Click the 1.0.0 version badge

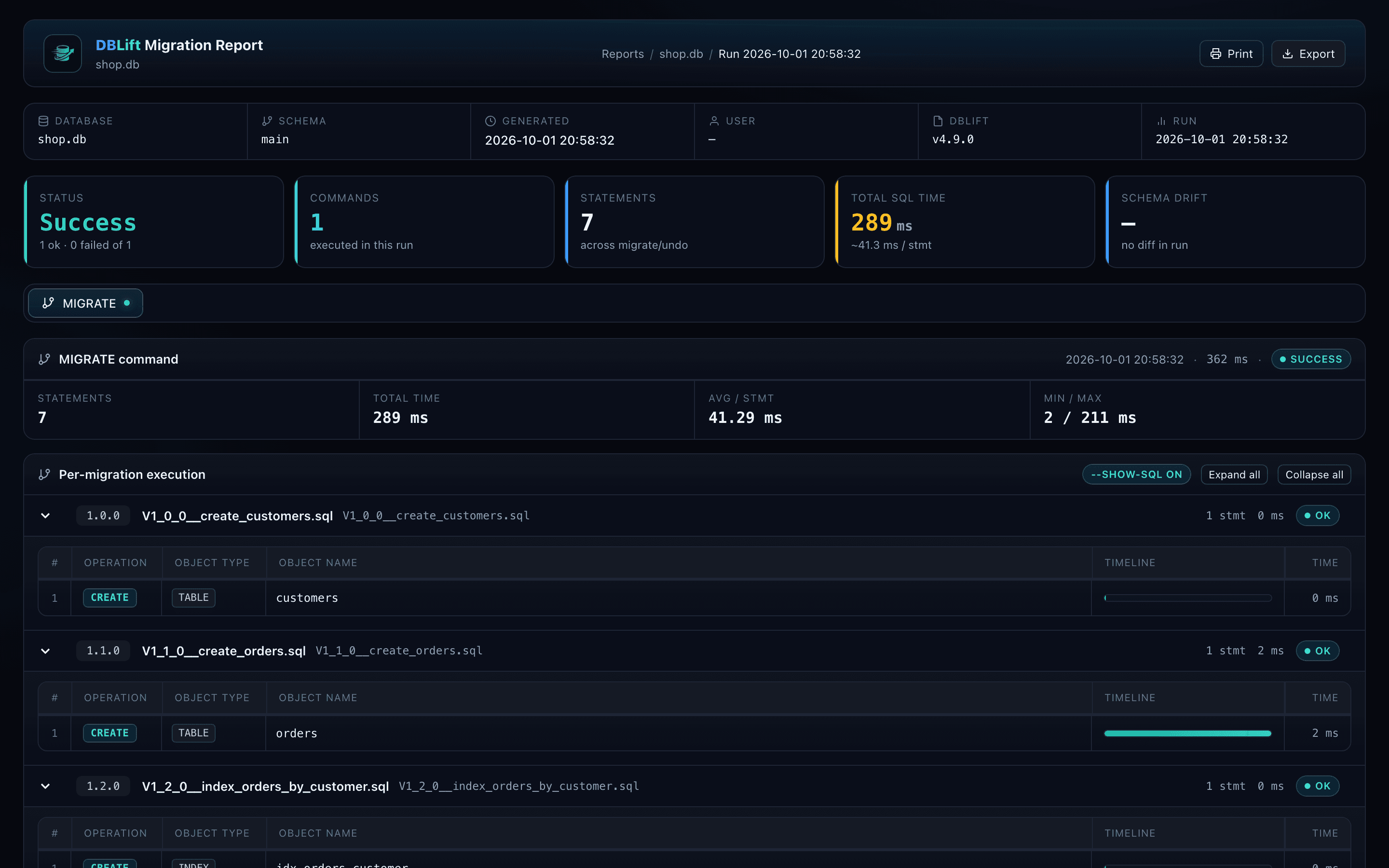coord(103,515)
